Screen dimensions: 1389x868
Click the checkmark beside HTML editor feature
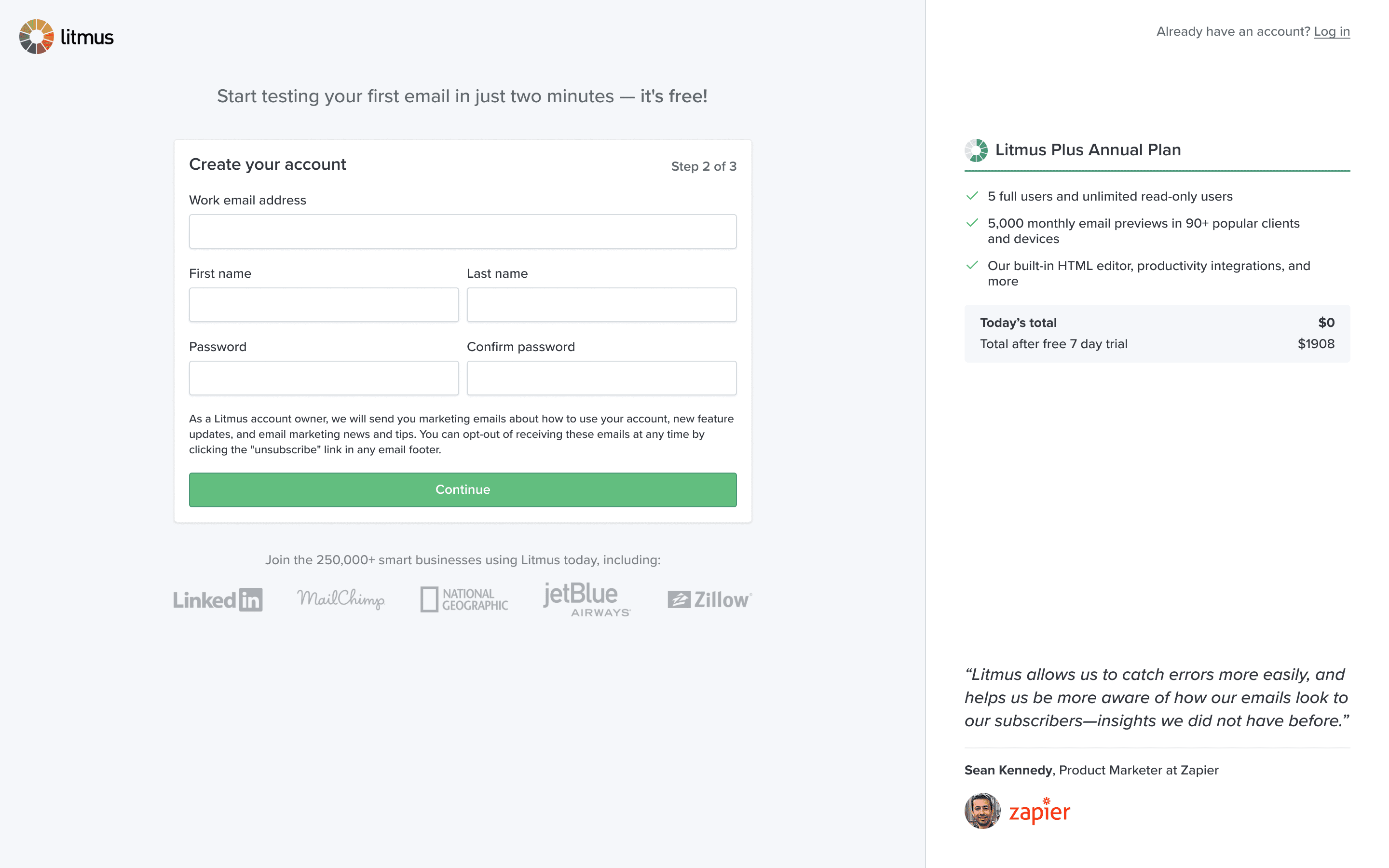coord(972,266)
